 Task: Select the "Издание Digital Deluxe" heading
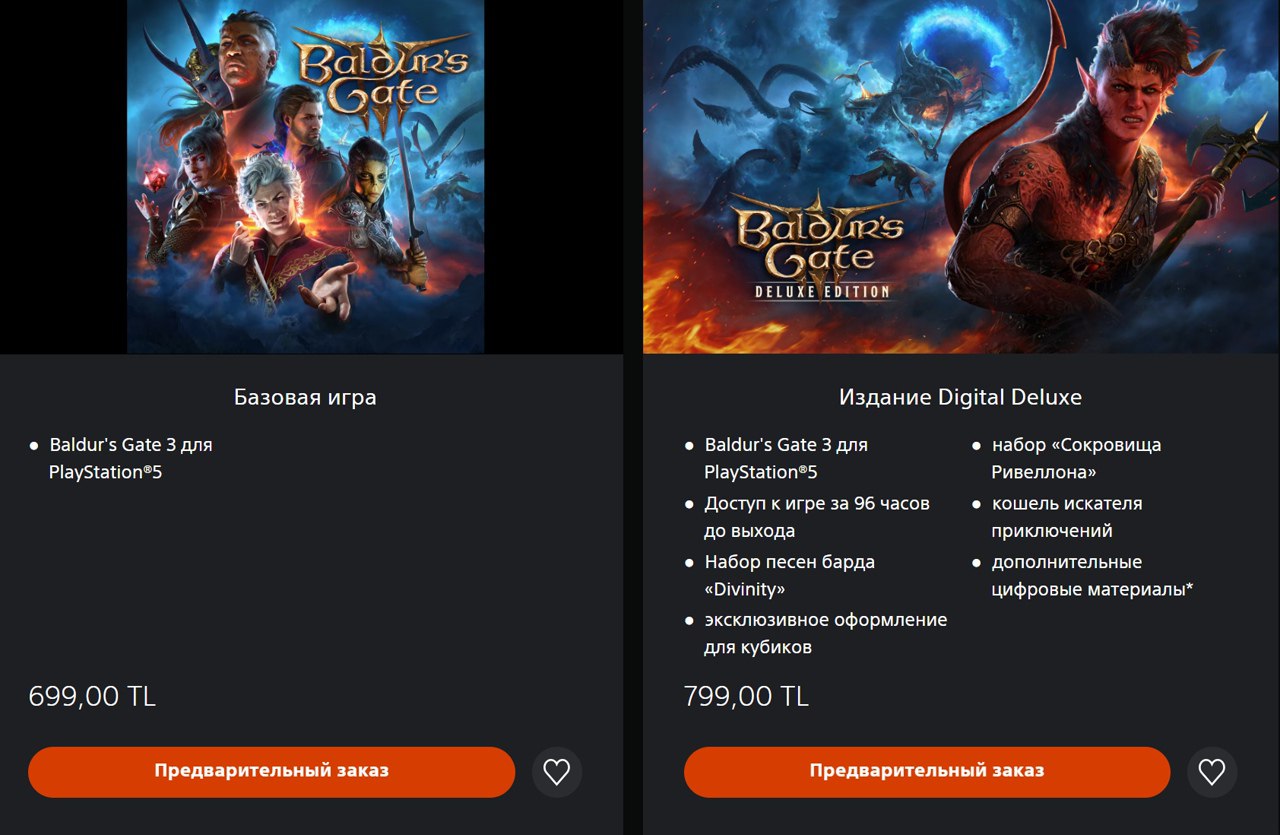[x=960, y=397]
